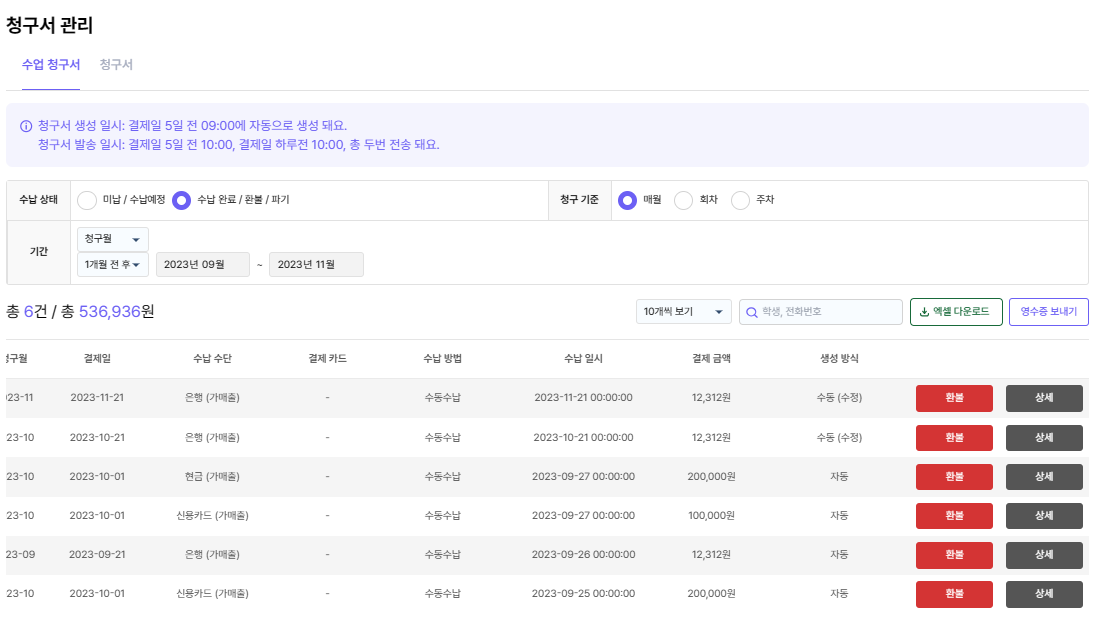Select the 미납 / 수납예정 radio button
This screenshot has width=1103, height=634.
88,200
